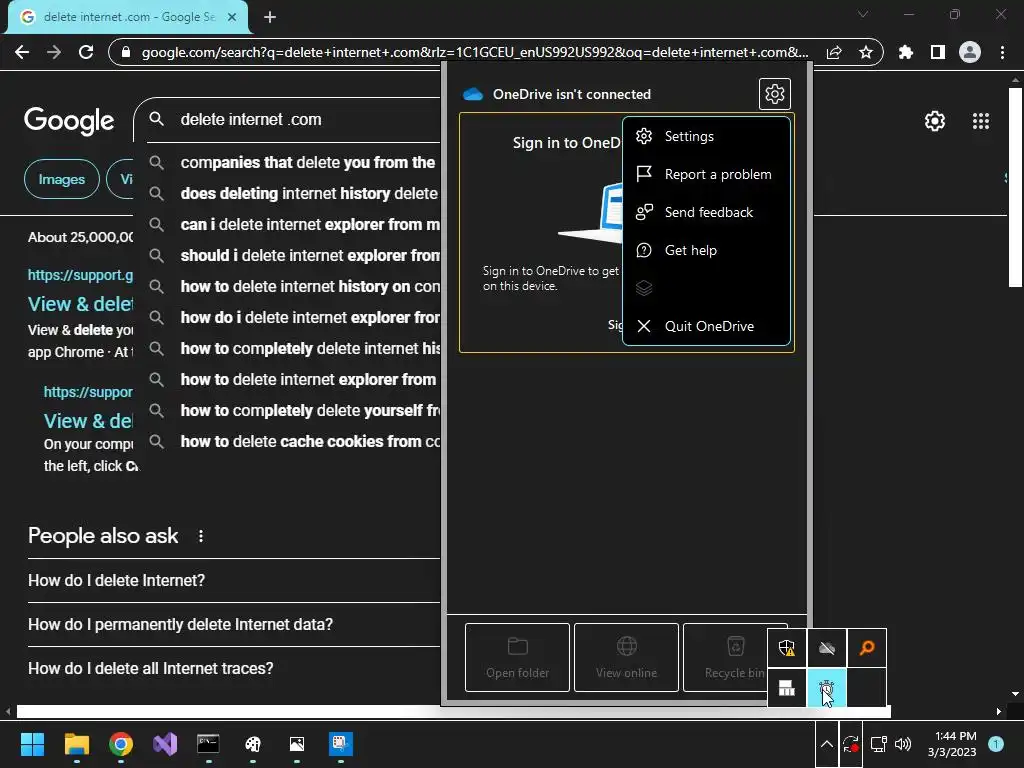
Task: Click View online in OneDrive panel
Action: [x=626, y=658]
